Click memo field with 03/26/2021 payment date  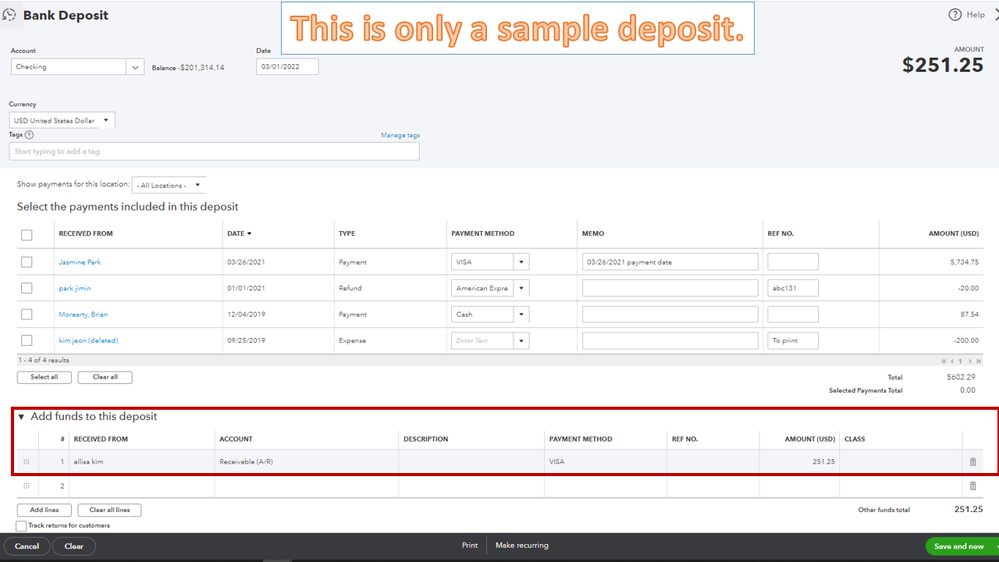pos(670,262)
